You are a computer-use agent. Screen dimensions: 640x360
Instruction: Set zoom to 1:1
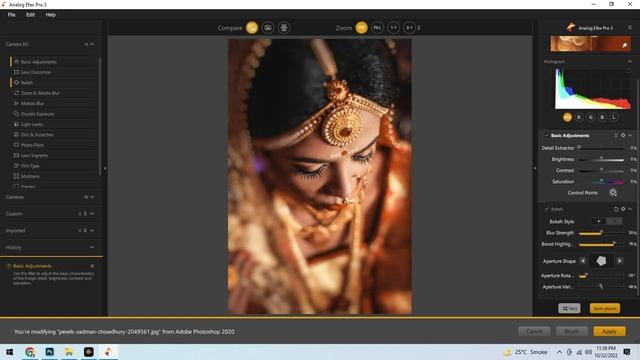coord(393,28)
